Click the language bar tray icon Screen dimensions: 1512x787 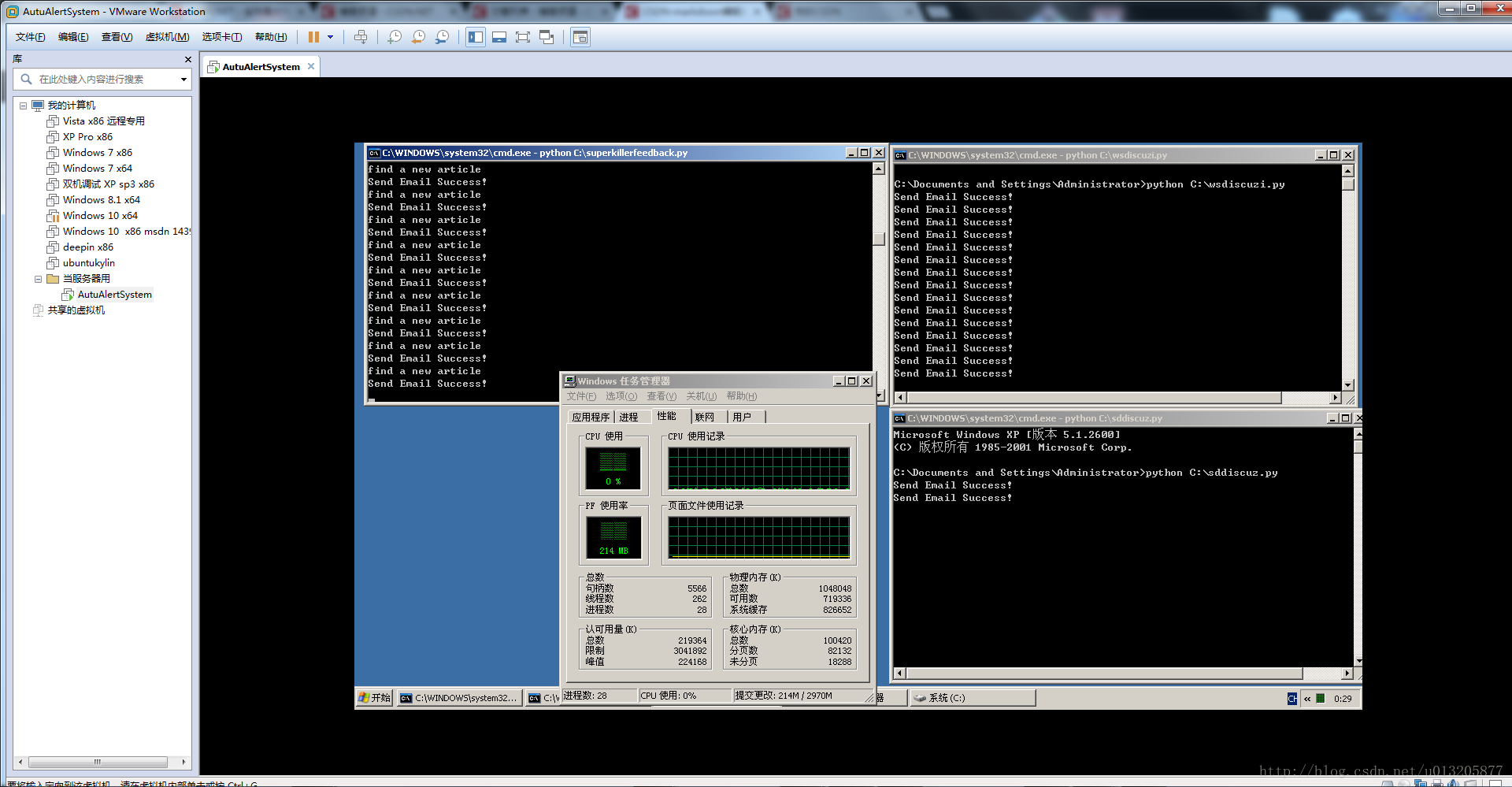point(1291,699)
